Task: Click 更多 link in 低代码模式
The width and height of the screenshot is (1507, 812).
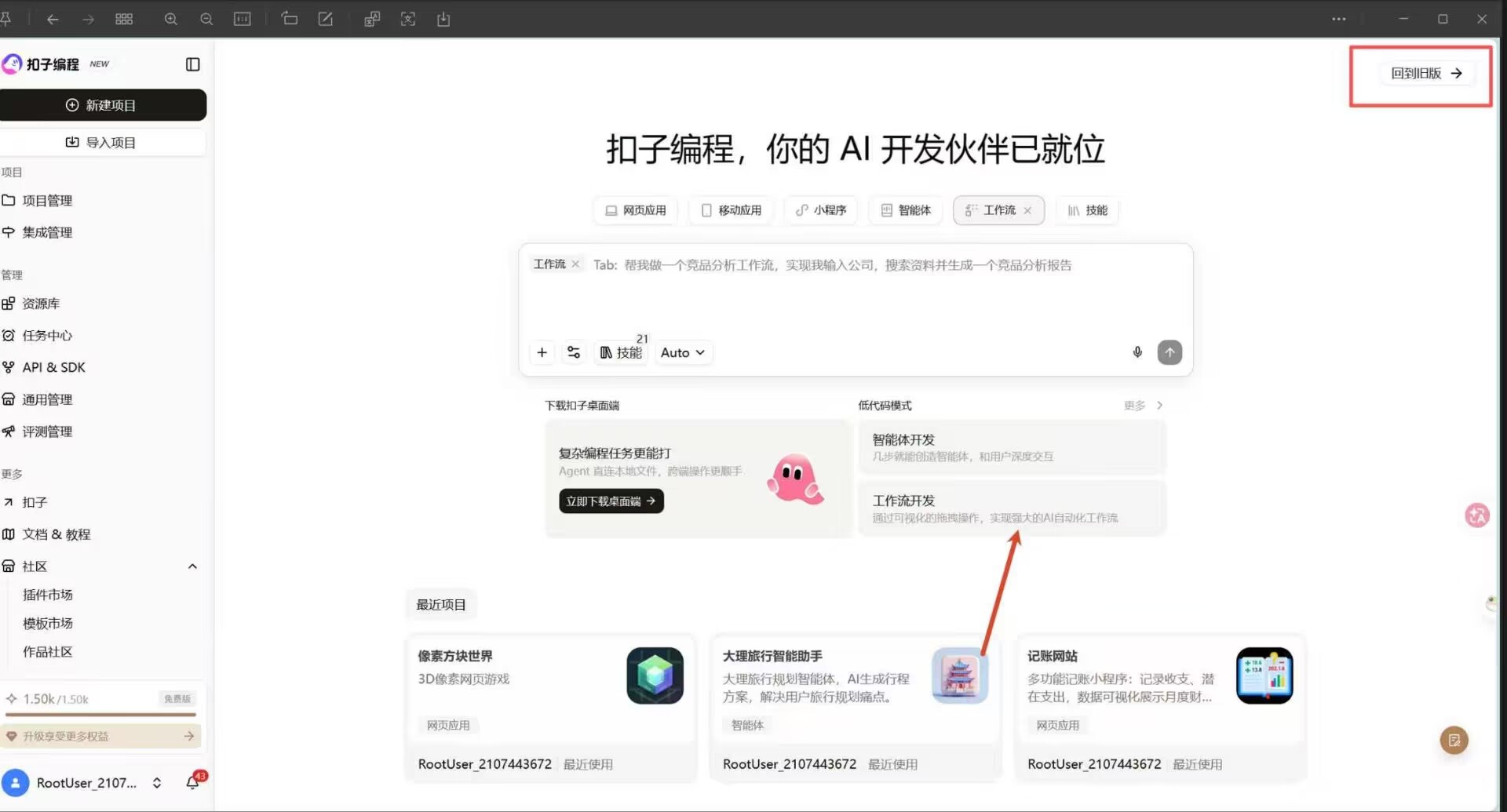Action: 1144,406
